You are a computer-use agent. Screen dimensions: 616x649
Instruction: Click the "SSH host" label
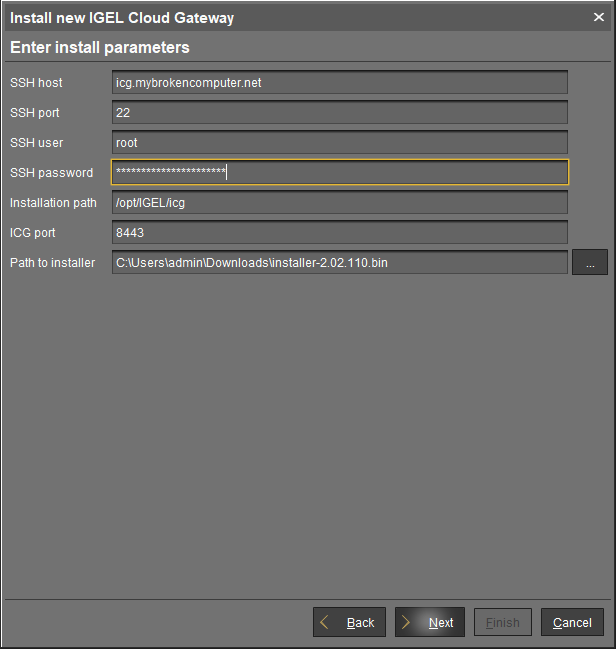click(x=36, y=83)
